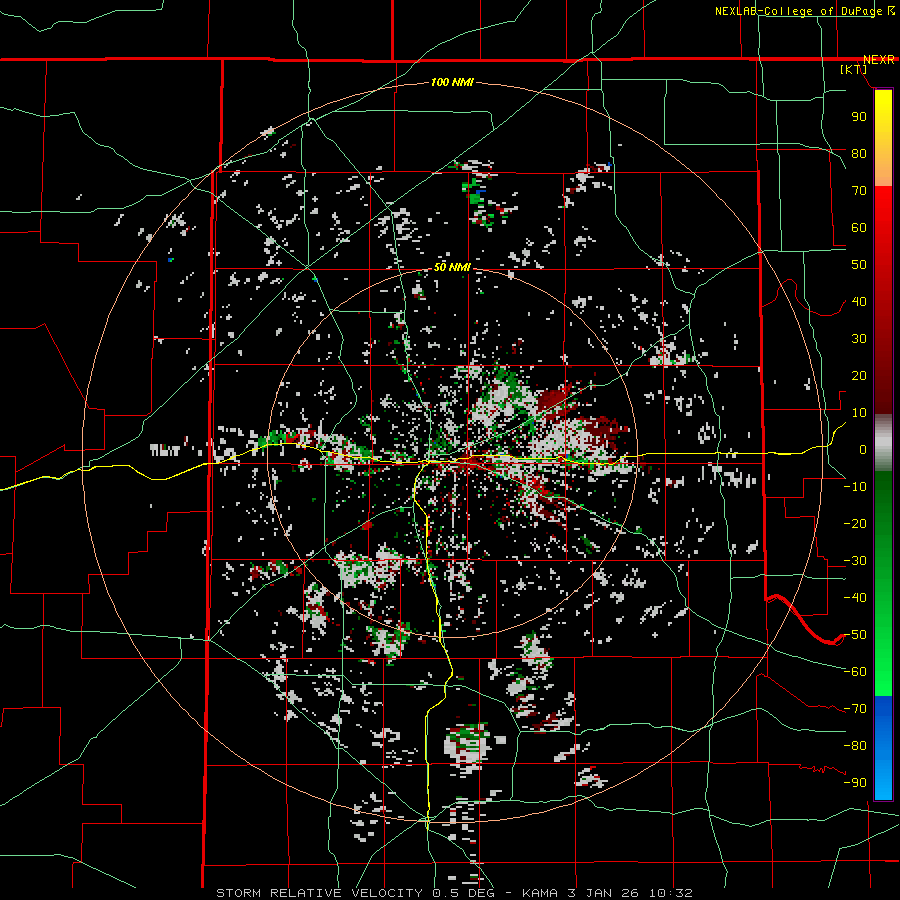Screen dimensions: 900x900
Task: Click the 50 value on the velocity scale
Action: click(859, 265)
